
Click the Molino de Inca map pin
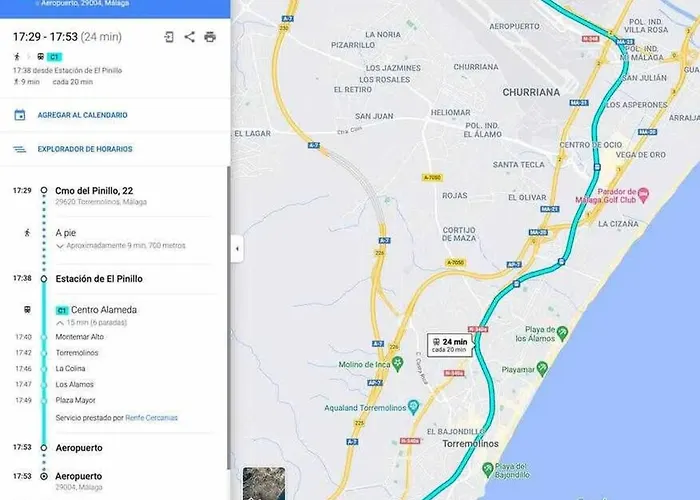coord(397,363)
